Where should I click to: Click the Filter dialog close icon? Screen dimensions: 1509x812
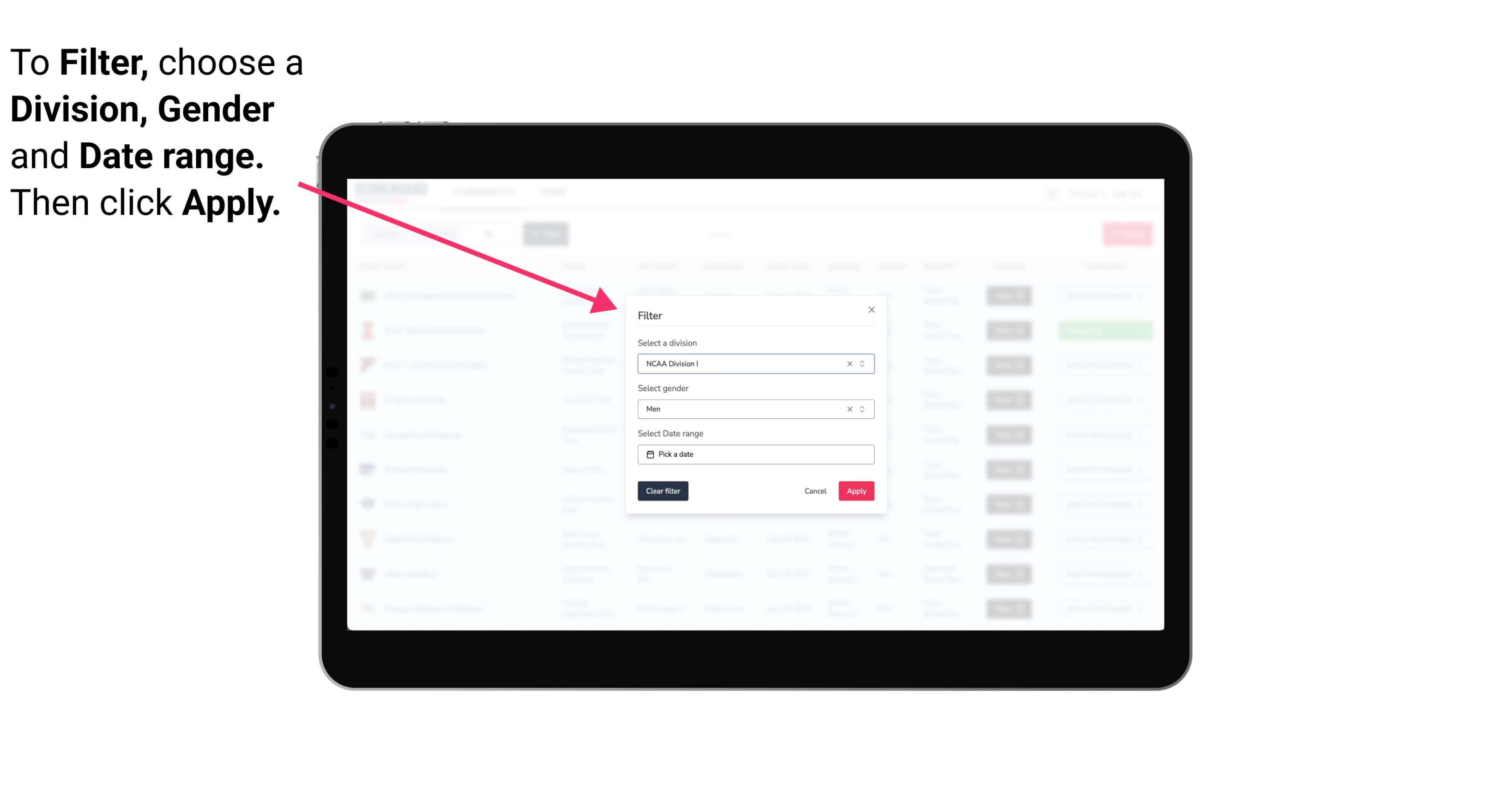click(870, 310)
